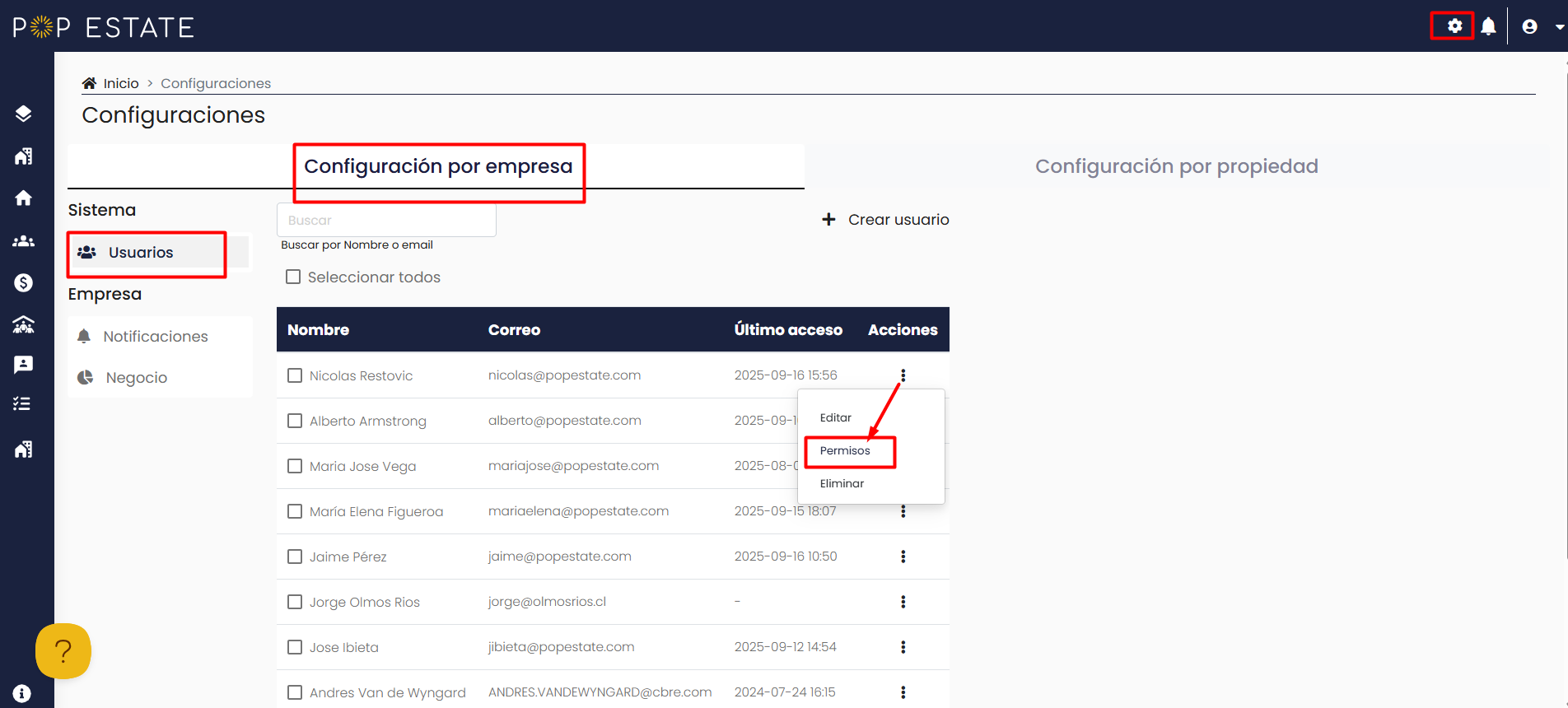Click Crear usuario button

click(x=886, y=220)
